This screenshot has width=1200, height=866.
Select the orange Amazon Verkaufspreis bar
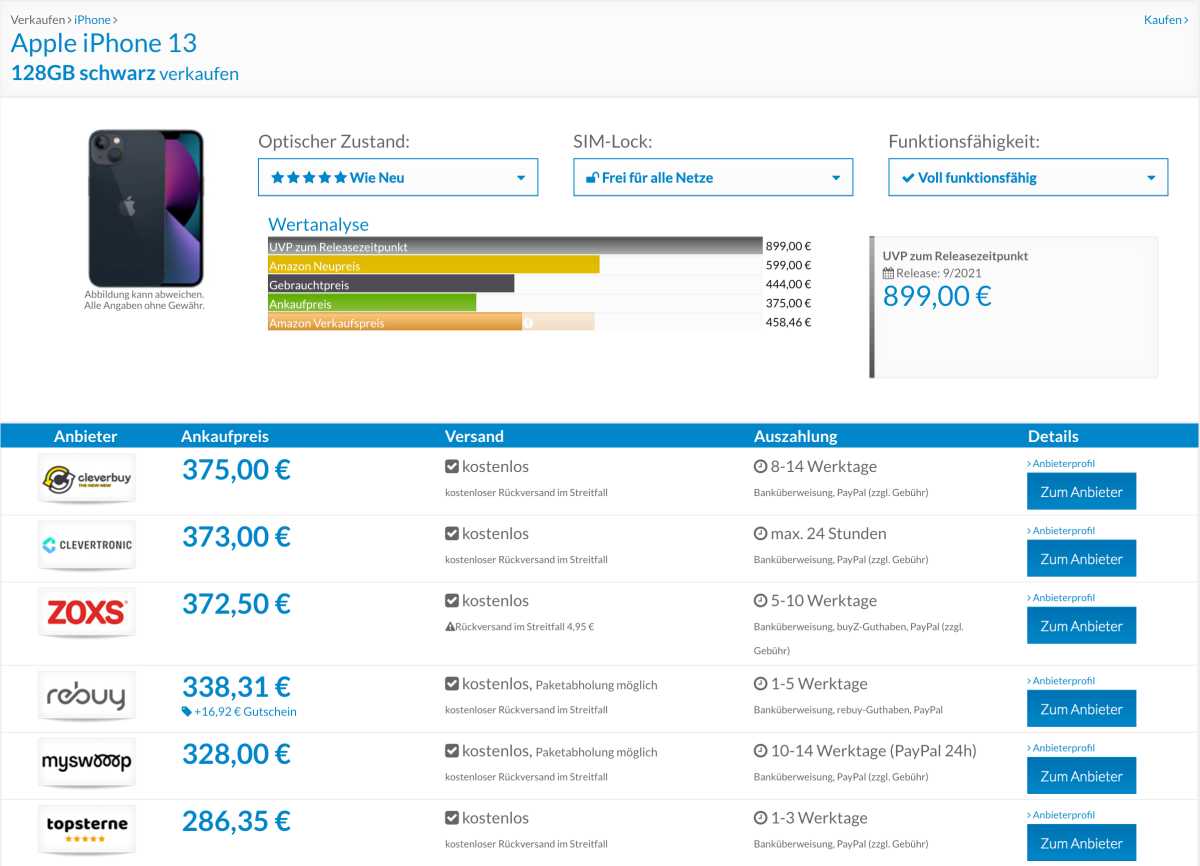[x=395, y=322]
